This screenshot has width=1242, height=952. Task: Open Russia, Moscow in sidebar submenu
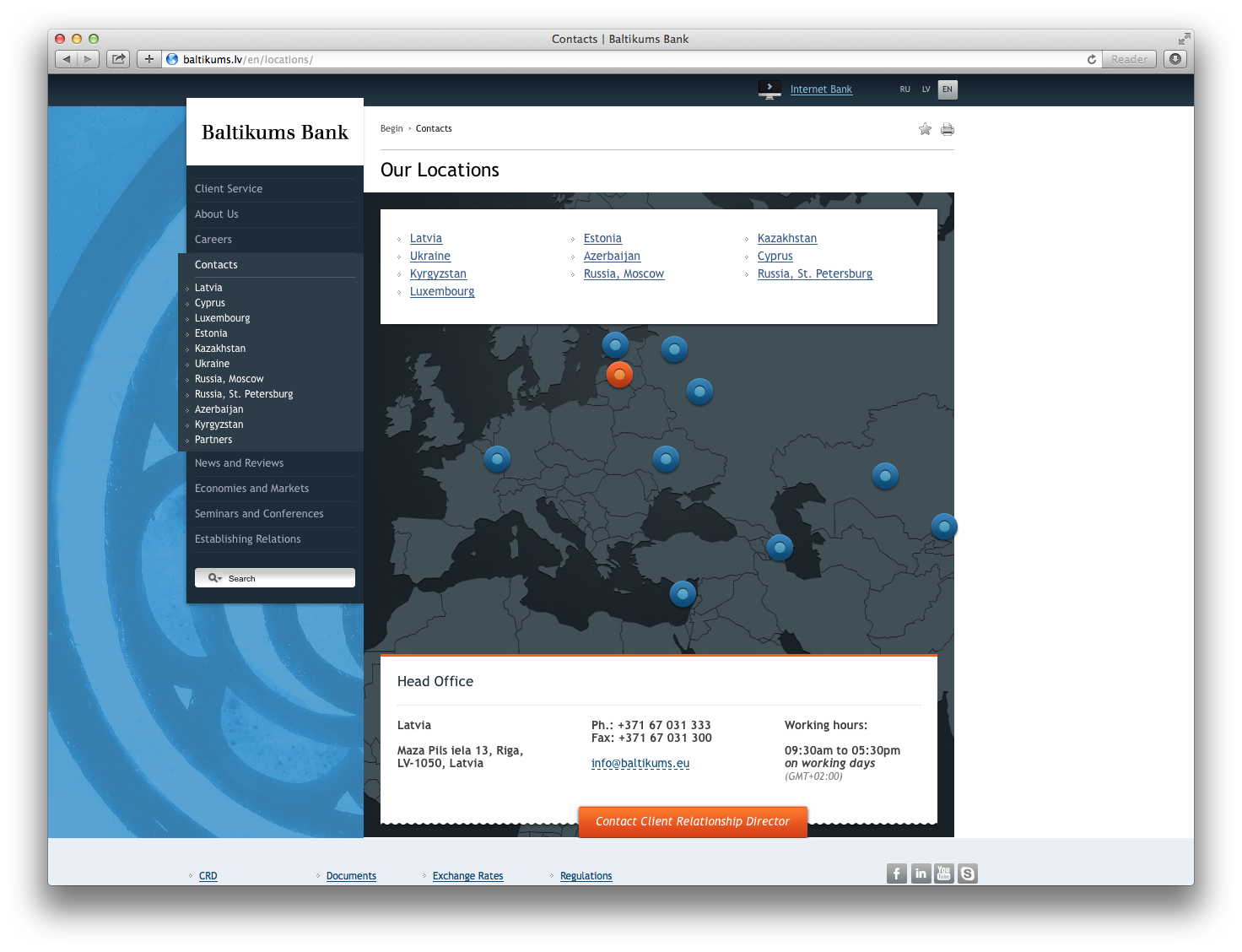click(x=229, y=379)
